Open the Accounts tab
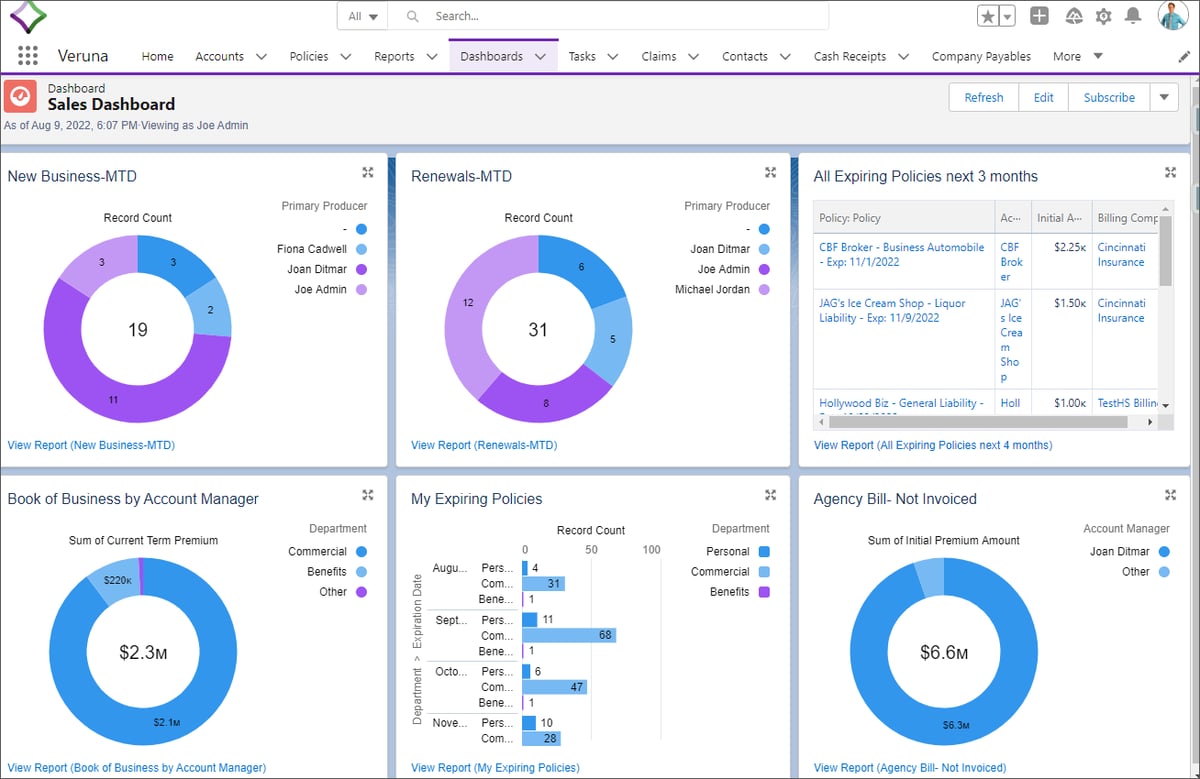 point(219,57)
